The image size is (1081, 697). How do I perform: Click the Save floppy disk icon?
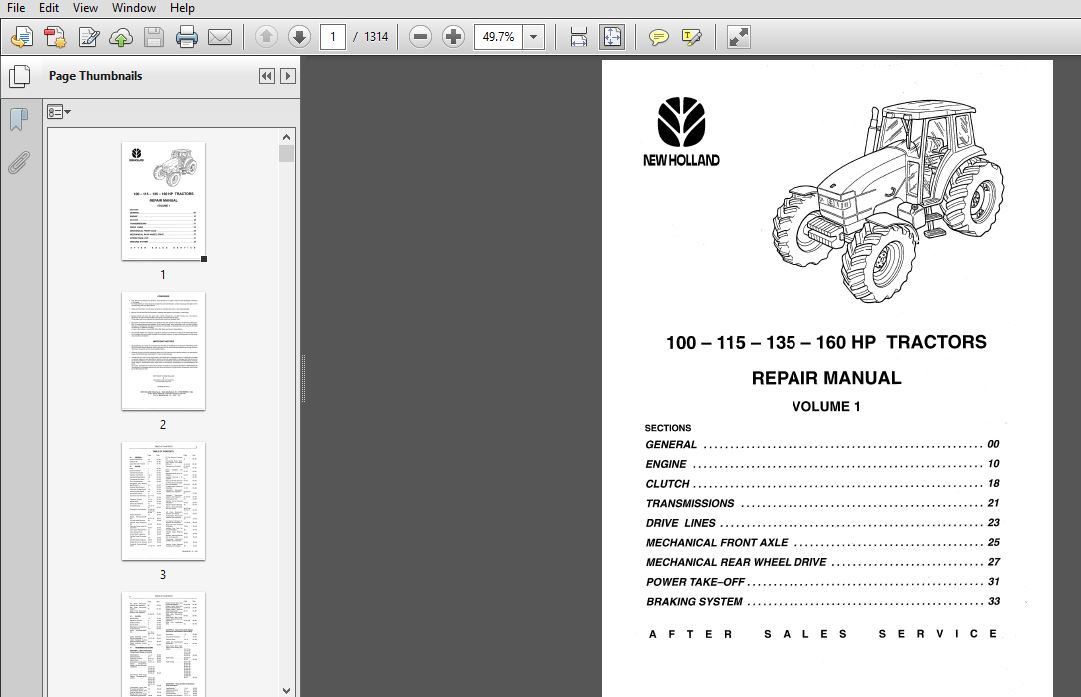pos(154,37)
